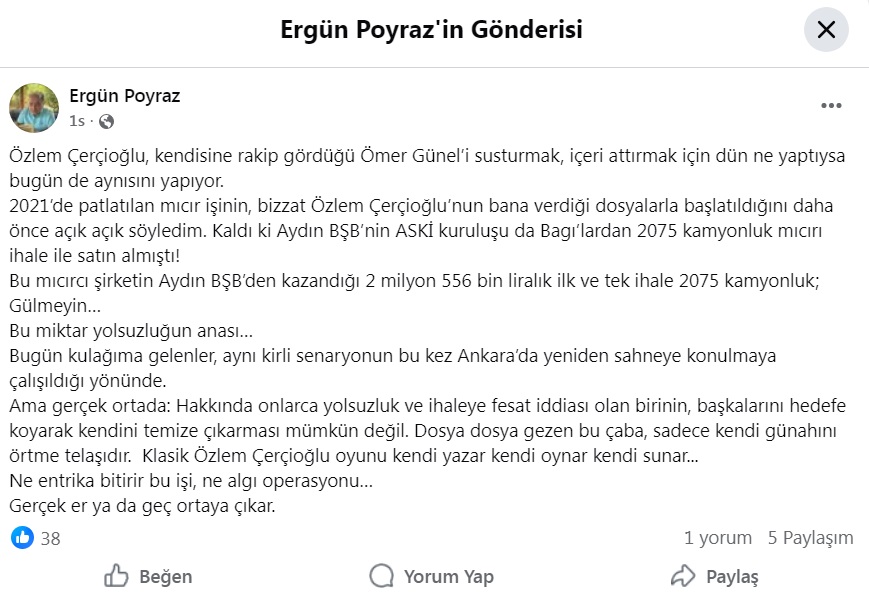Click the blue like reaction icon

click(22, 538)
